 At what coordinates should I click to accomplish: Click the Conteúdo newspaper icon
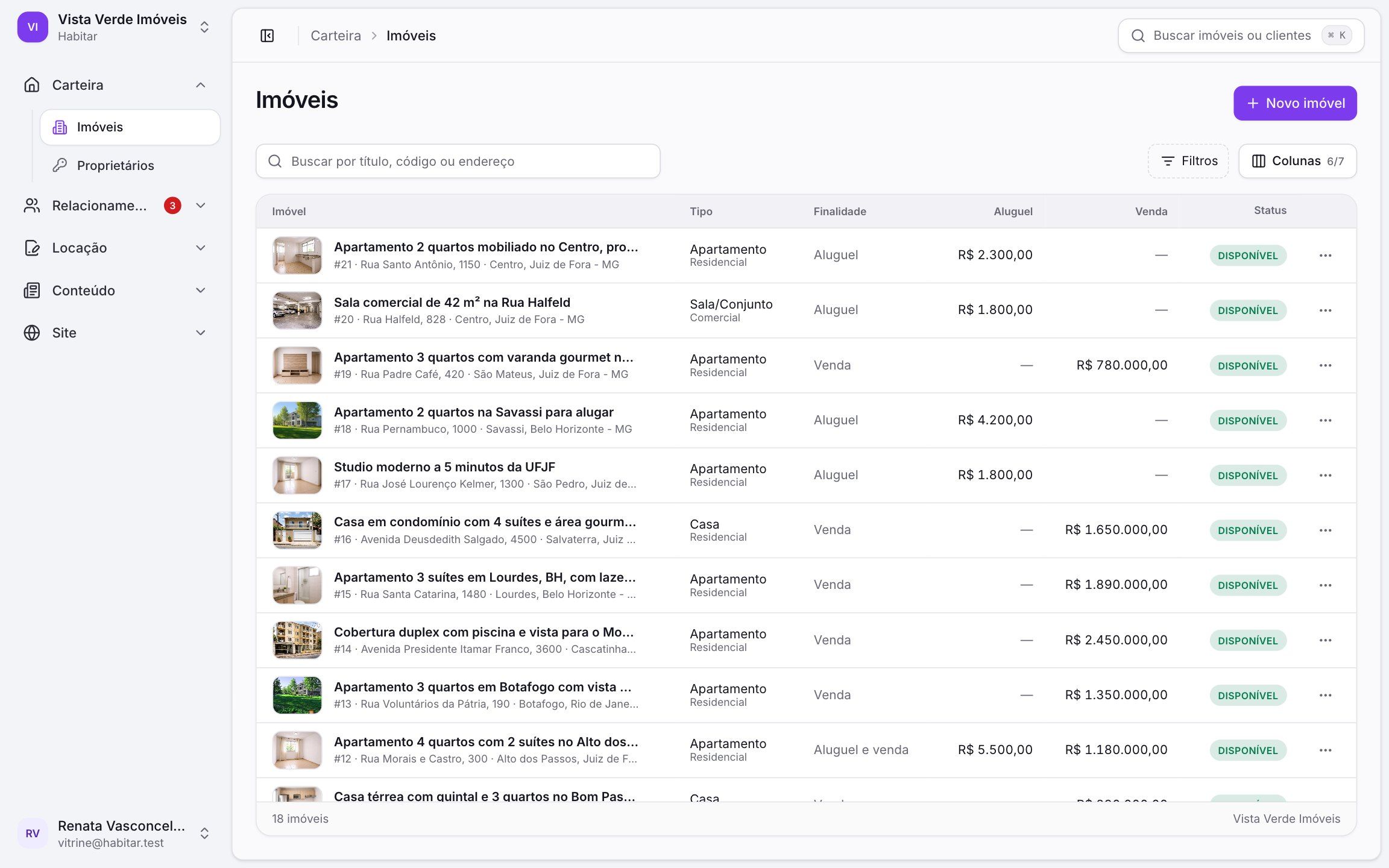[32, 291]
